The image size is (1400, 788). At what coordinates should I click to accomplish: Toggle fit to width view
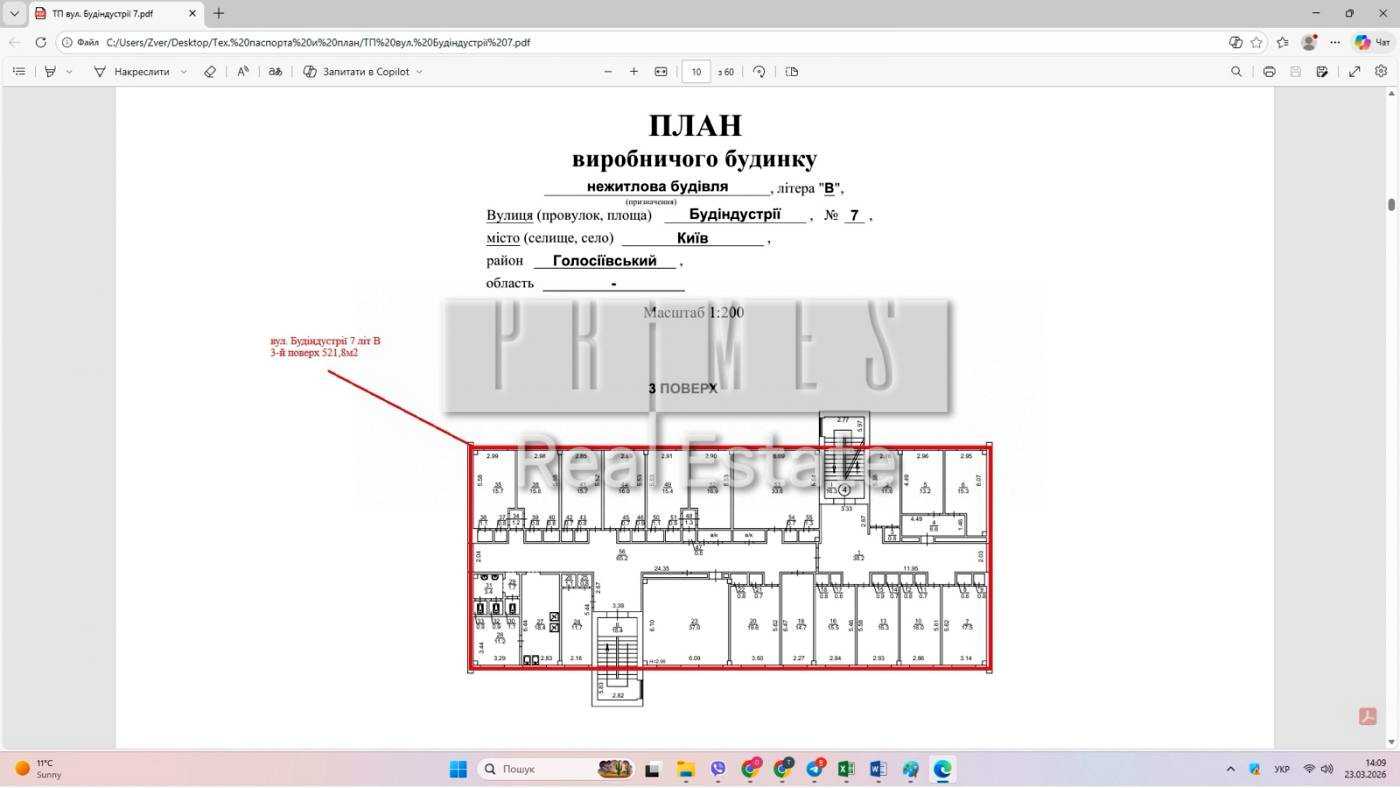pyautogui.click(x=661, y=72)
